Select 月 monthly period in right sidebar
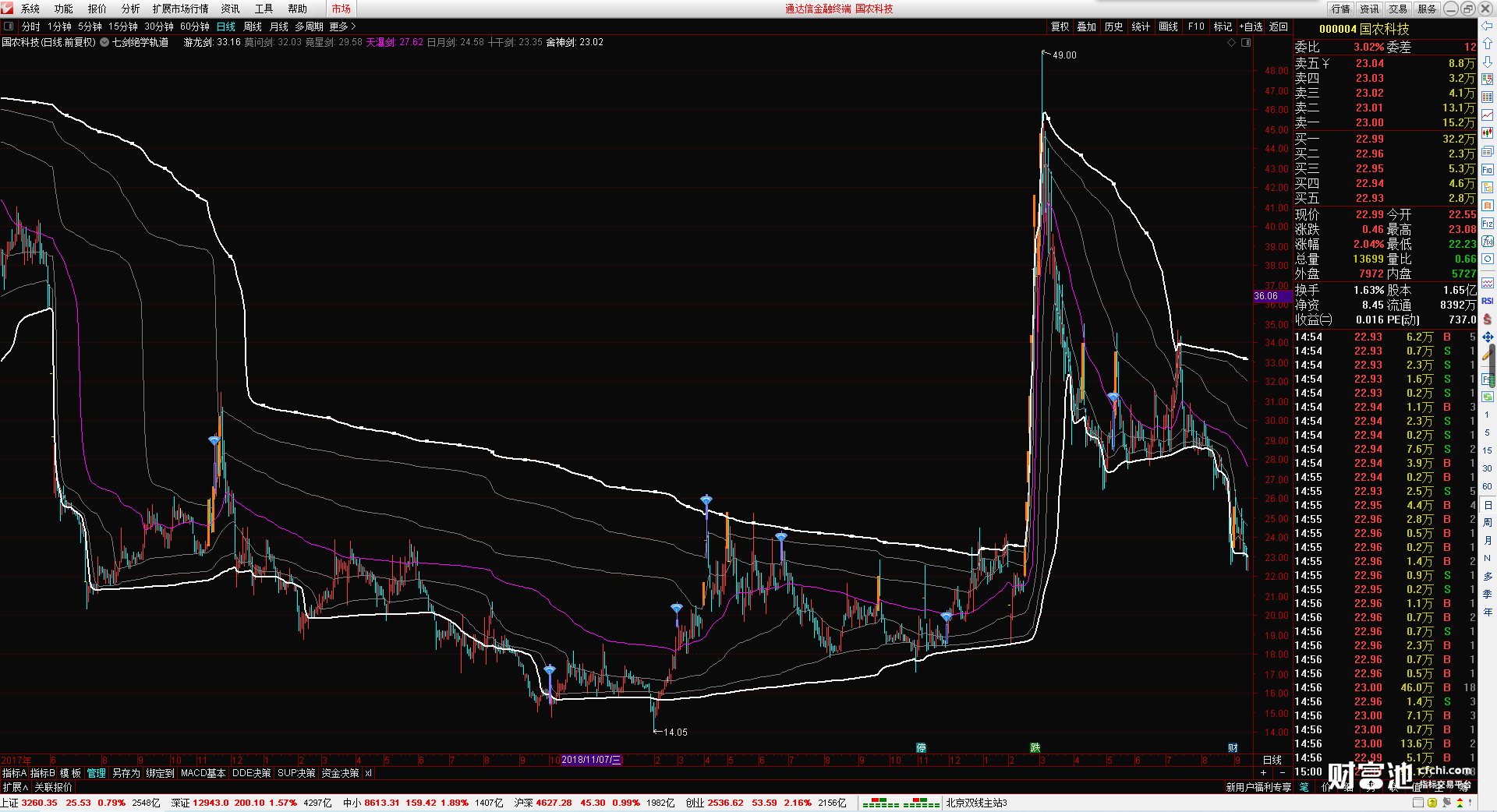1497x812 pixels. (1488, 540)
